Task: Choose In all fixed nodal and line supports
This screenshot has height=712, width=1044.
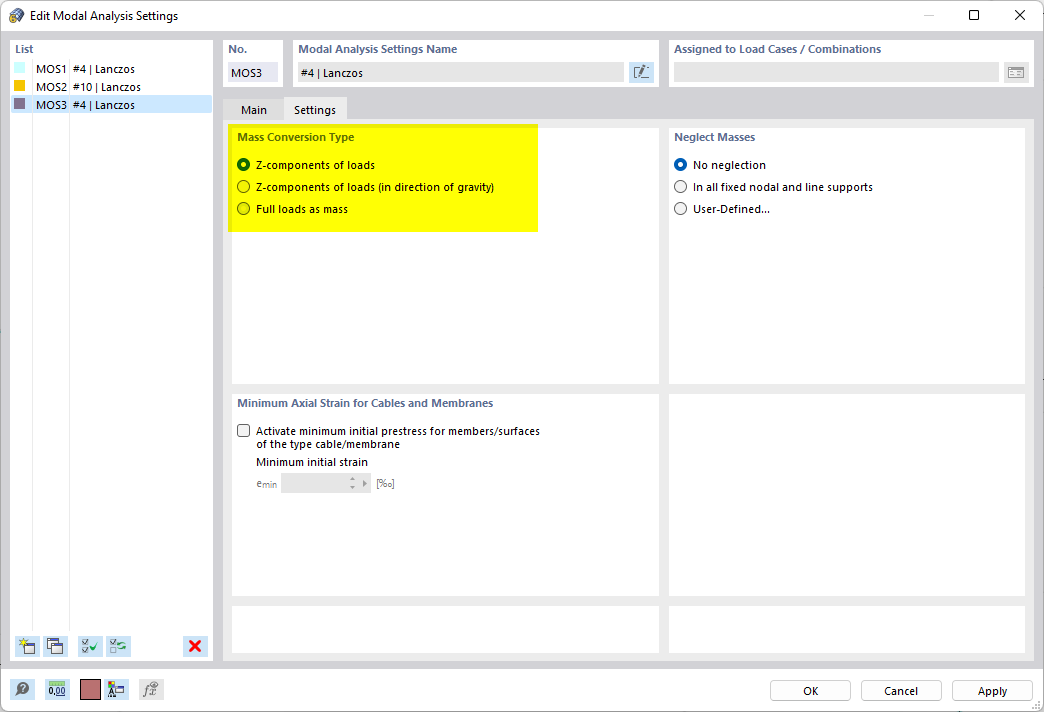Action: (773, 187)
